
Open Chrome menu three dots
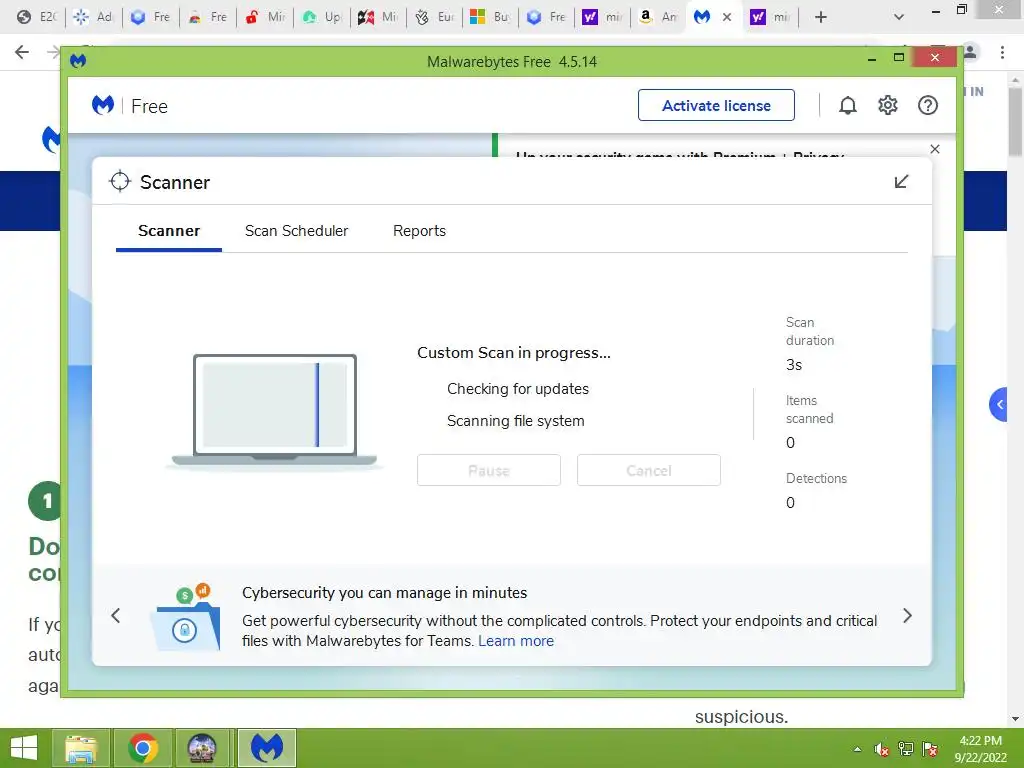click(1002, 52)
